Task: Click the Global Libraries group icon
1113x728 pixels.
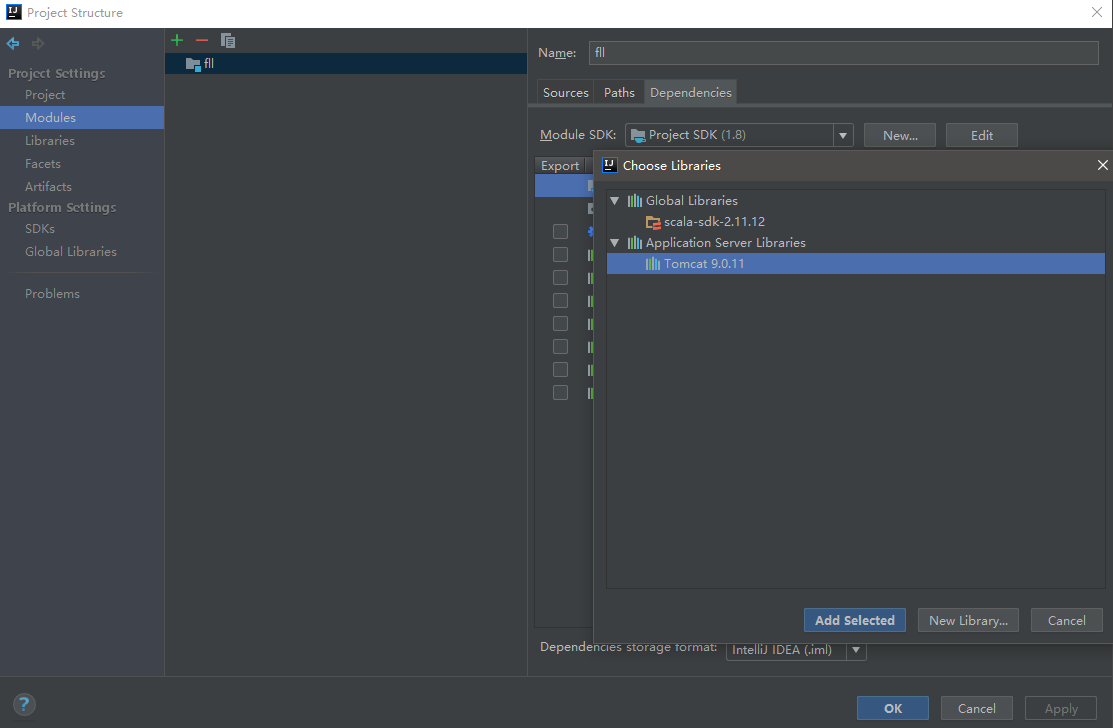Action: point(635,201)
